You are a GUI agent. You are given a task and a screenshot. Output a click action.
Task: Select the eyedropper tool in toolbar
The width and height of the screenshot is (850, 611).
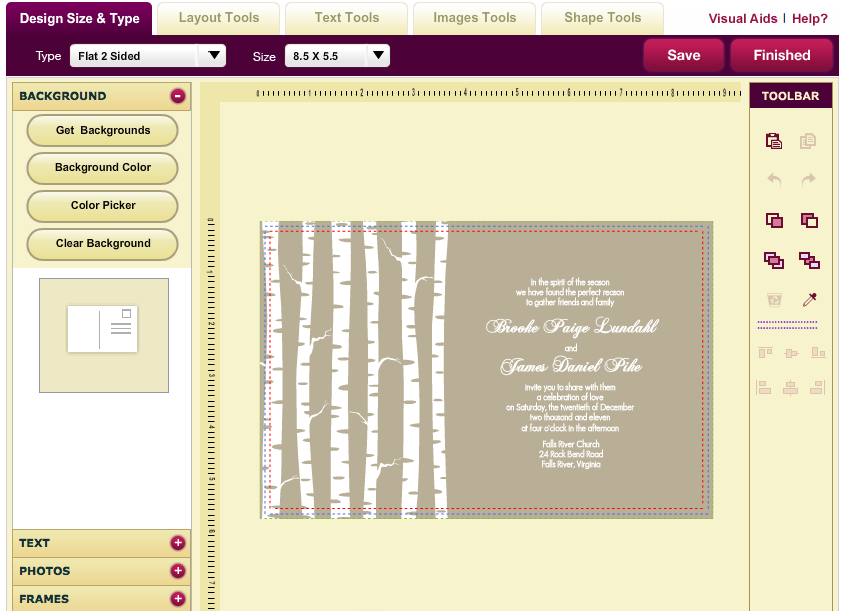[x=809, y=300]
